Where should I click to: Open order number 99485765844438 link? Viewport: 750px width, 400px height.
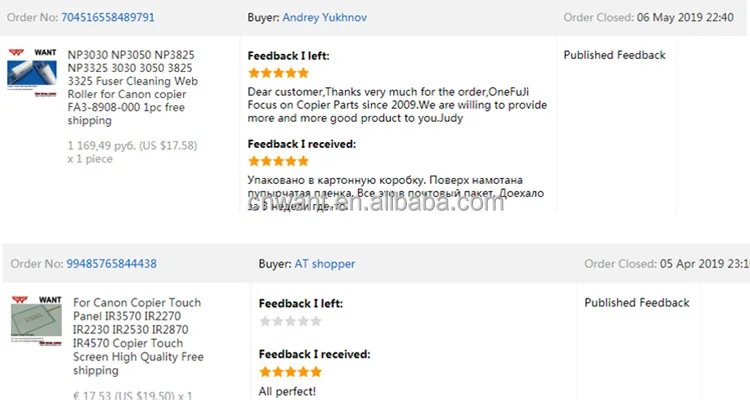point(111,264)
